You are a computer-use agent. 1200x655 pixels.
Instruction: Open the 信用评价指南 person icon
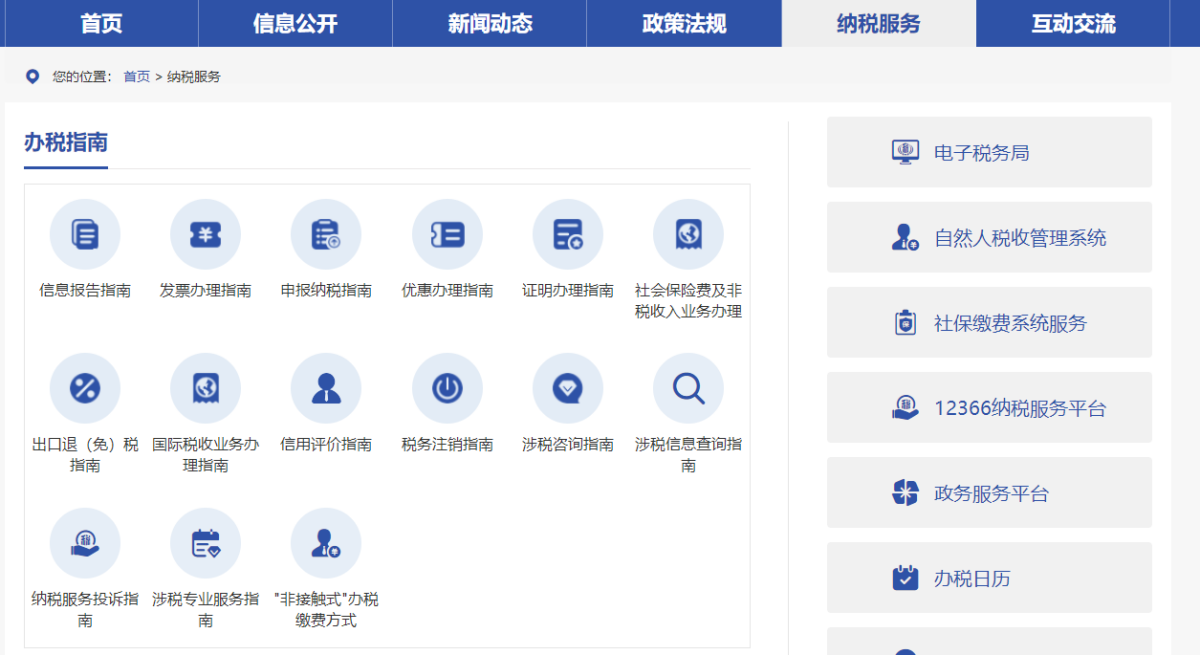pos(326,389)
